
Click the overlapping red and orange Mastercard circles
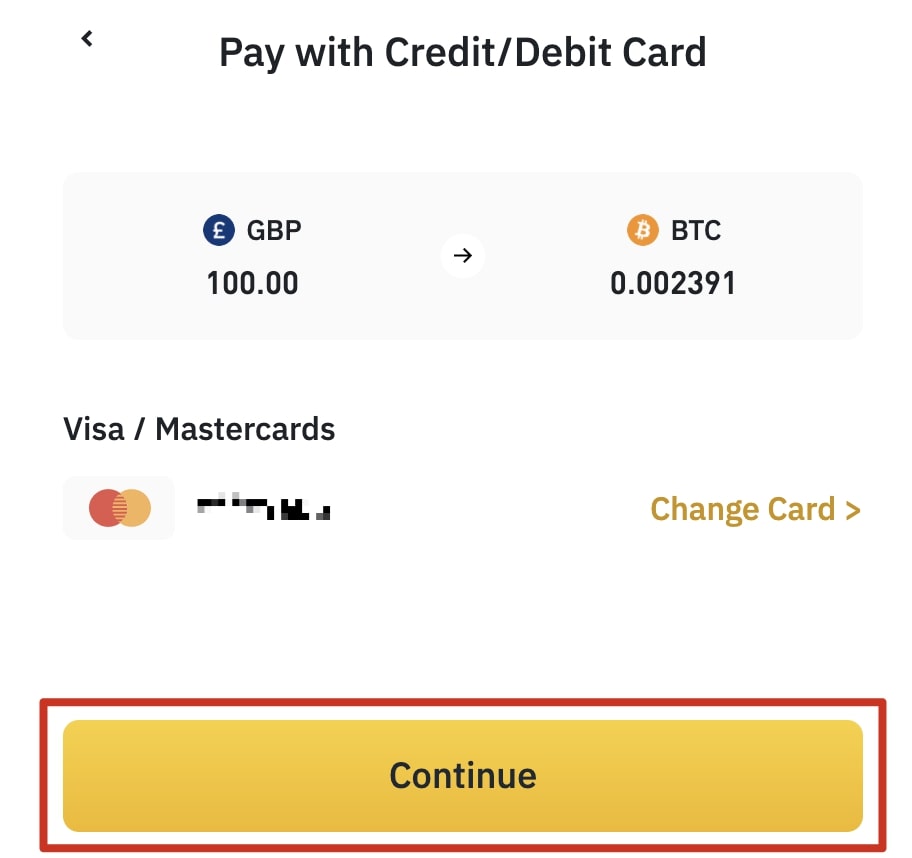point(118,508)
